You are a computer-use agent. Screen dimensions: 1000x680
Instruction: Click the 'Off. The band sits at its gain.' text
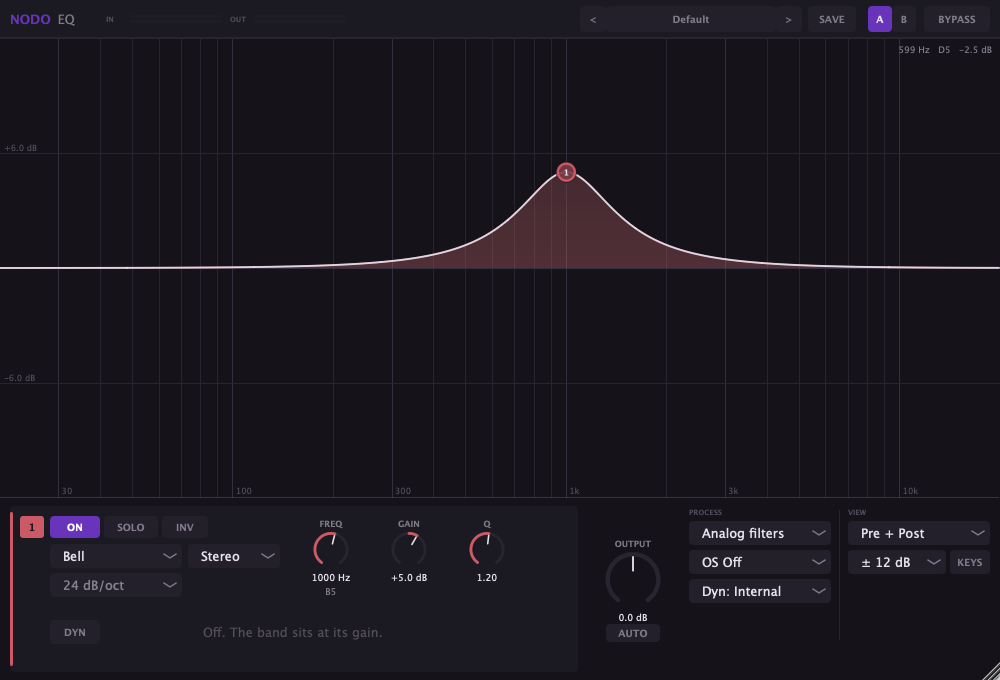click(293, 632)
